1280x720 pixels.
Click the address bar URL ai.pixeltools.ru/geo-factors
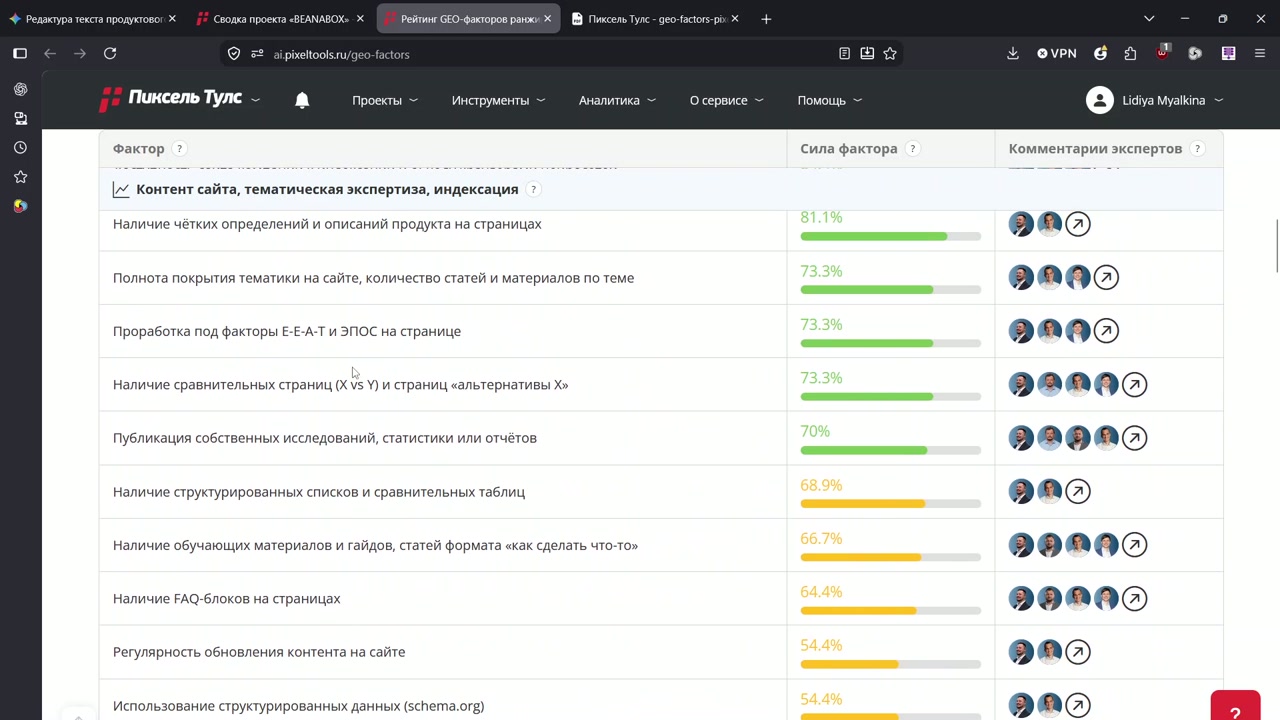pyautogui.click(x=341, y=54)
